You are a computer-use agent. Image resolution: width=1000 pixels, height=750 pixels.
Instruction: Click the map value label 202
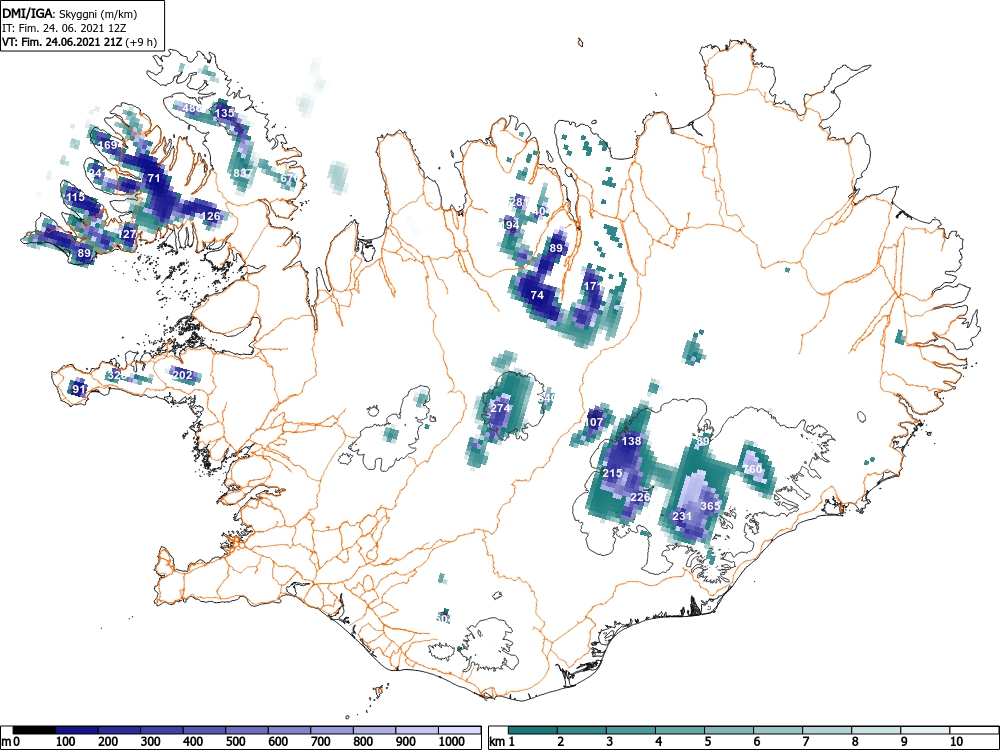[183, 375]
